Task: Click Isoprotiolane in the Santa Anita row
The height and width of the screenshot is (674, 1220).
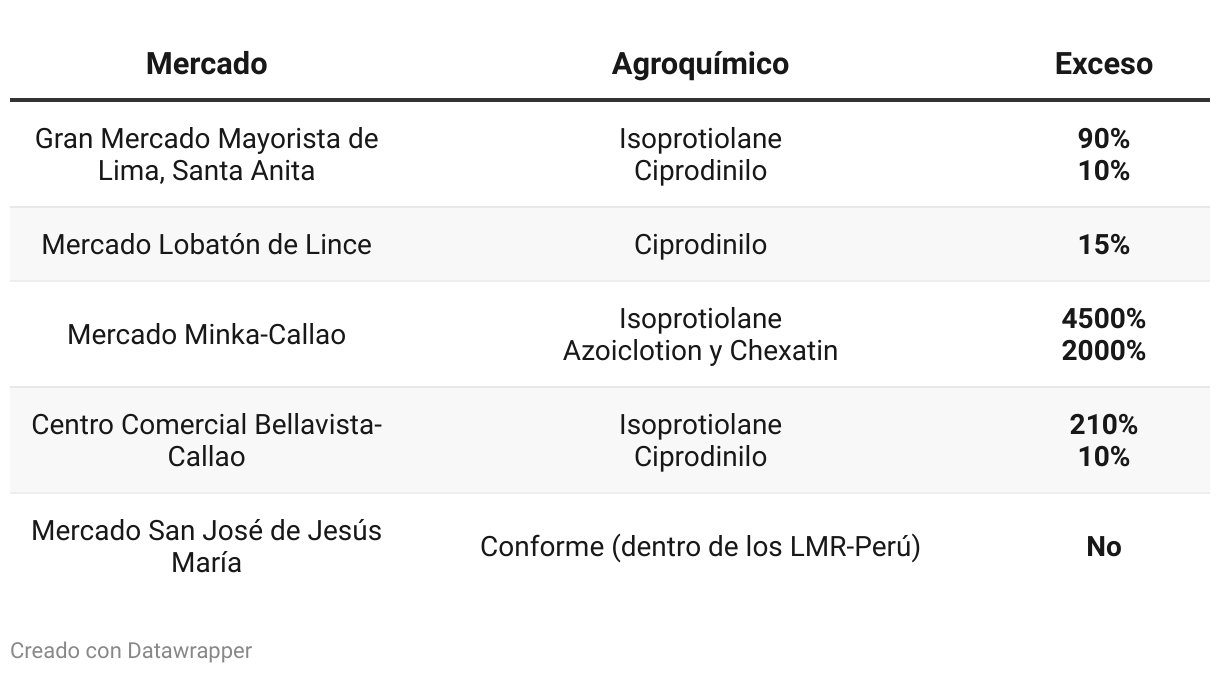Action: [700, 139]
